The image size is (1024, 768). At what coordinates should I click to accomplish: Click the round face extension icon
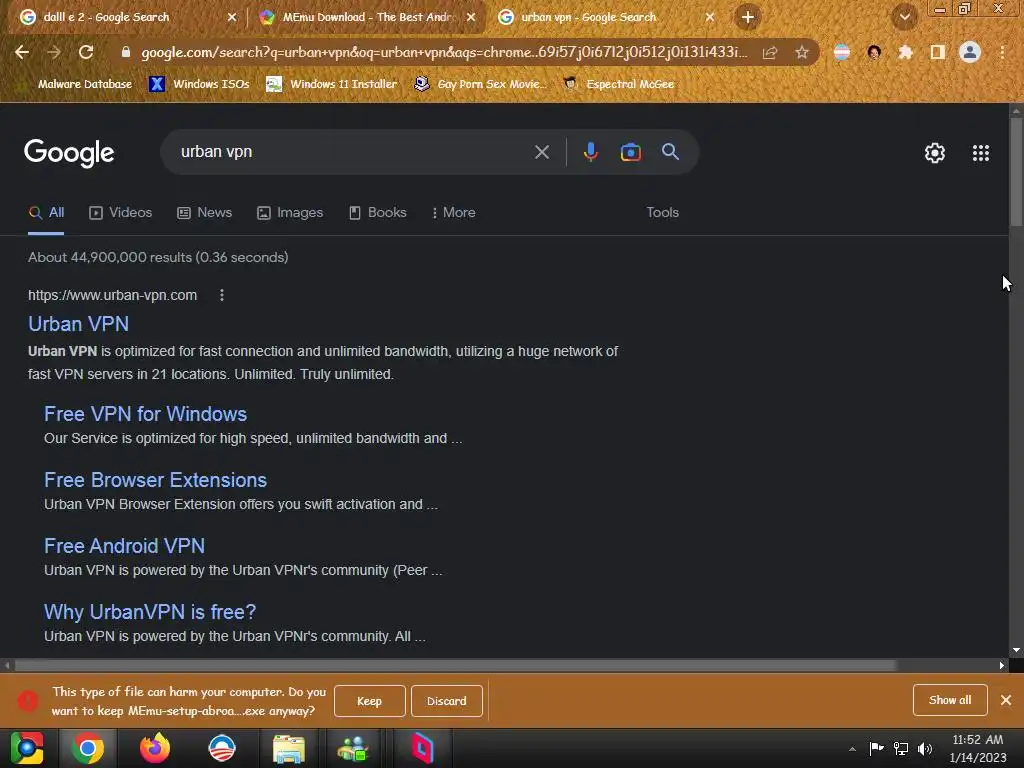point(874,52)
